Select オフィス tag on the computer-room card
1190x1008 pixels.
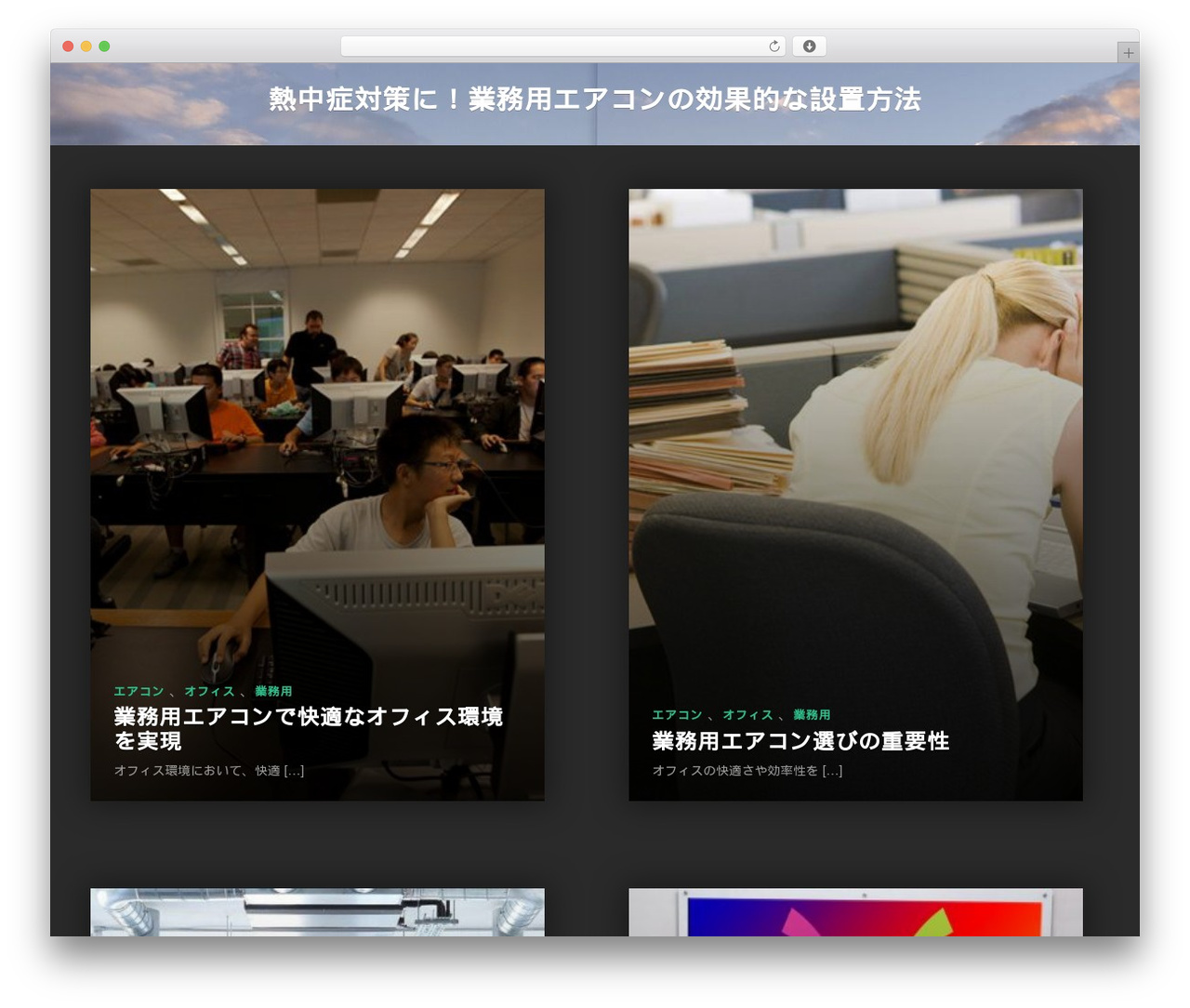point(209,691)
